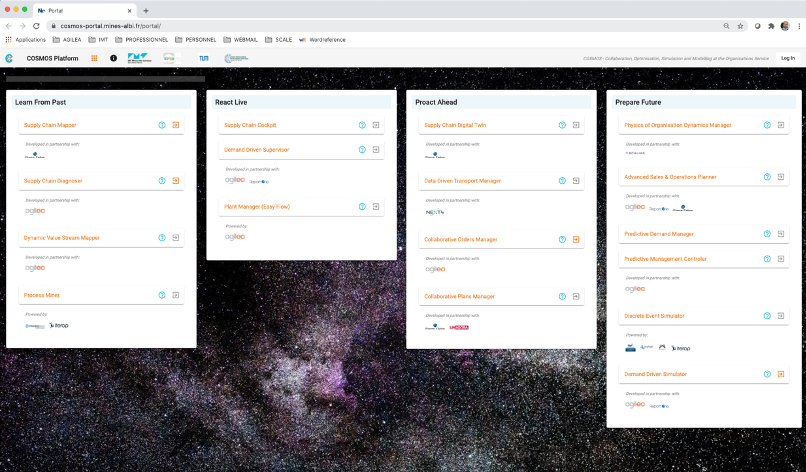Open a new browser tab
This screenshot has width=806, height=472.
[x=146, y=10]
